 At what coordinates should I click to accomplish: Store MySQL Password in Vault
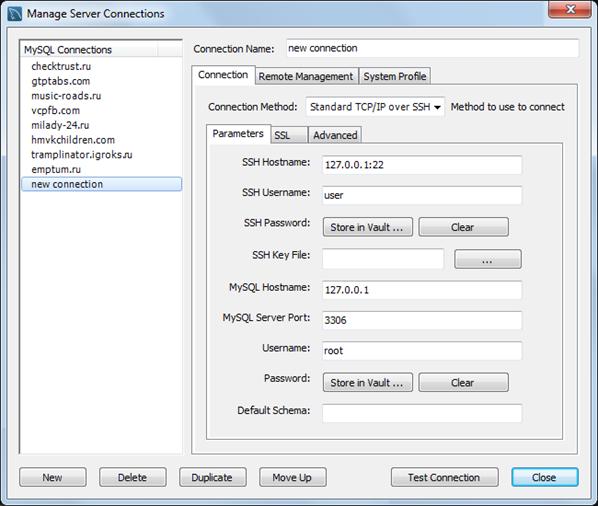368,382
